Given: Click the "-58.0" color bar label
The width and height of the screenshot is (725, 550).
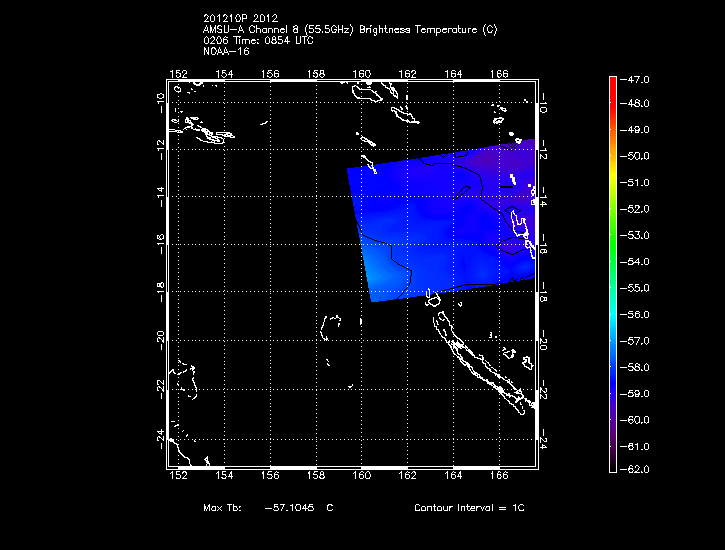Looking at the screenshot, I should (x=634, y=367).
